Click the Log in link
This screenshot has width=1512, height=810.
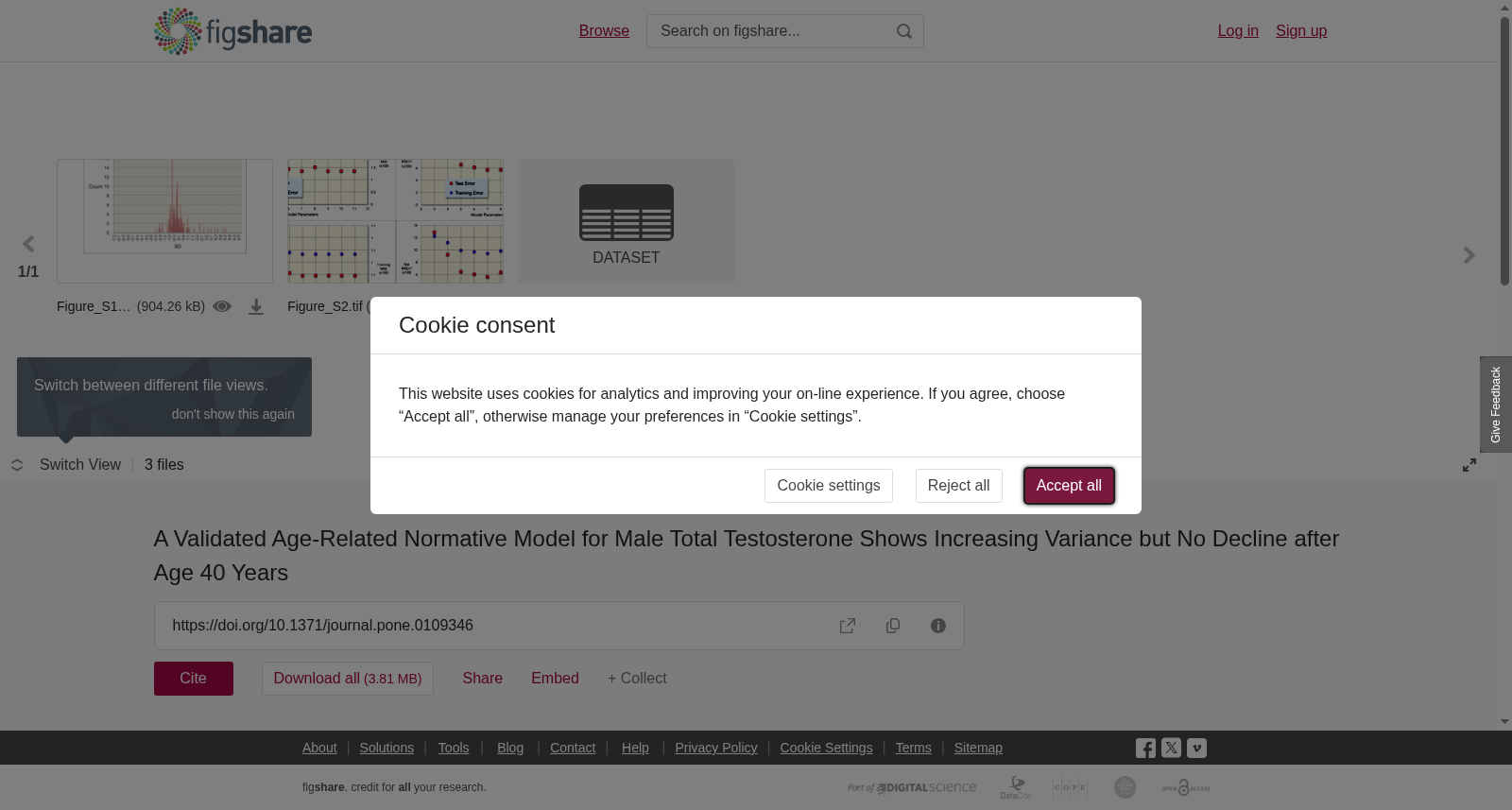coord(1238,31)
